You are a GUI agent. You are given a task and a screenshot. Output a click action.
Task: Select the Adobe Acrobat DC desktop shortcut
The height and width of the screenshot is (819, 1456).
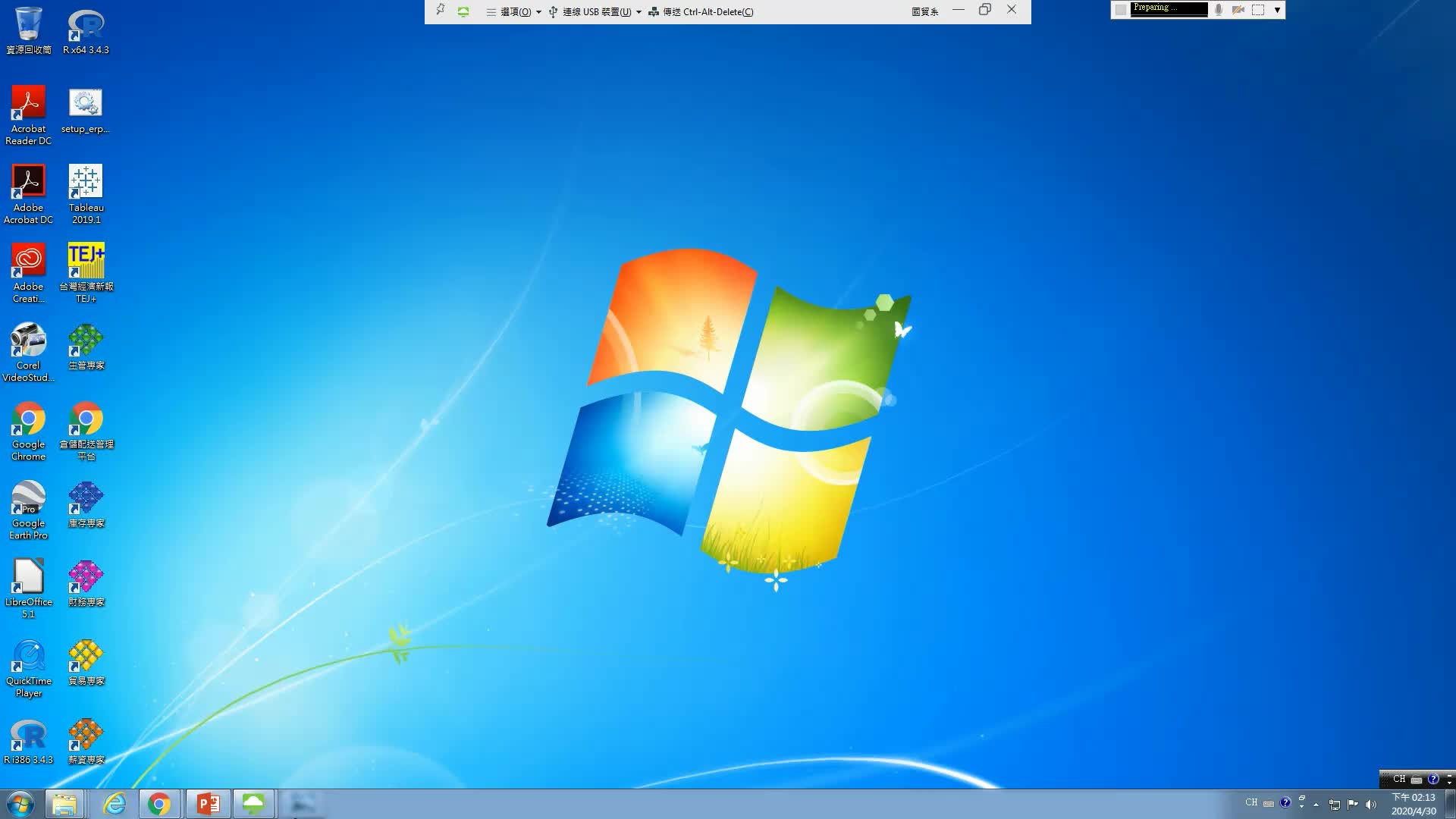click(x=29, y=194)
